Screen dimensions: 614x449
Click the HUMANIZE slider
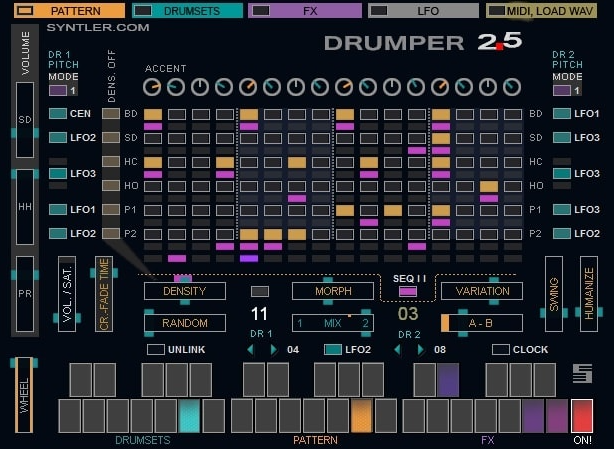click(x=589, y=294)
